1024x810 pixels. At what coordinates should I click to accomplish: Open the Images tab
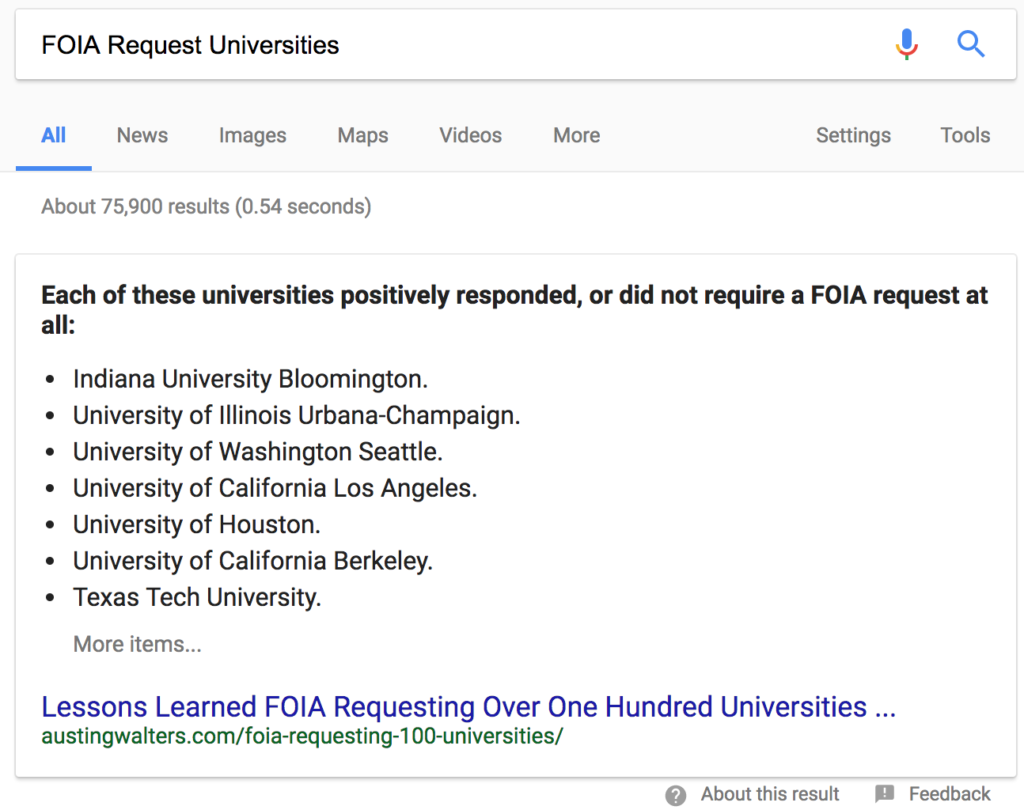(253, 135)
